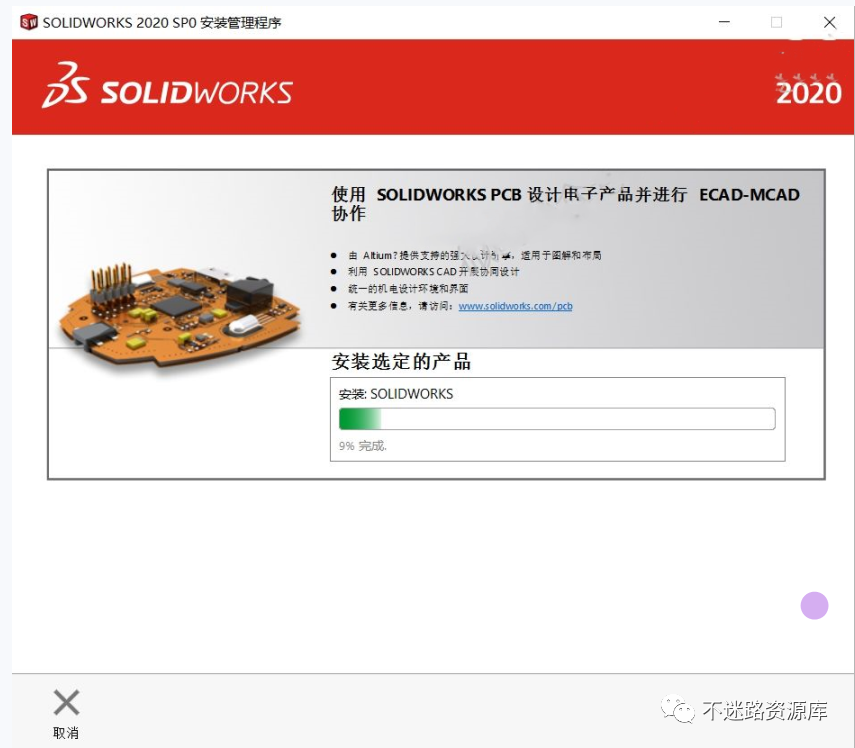Click the 2020 version badge in banner
The height and width of the screenshot is (748, 855).
(809, 92)
